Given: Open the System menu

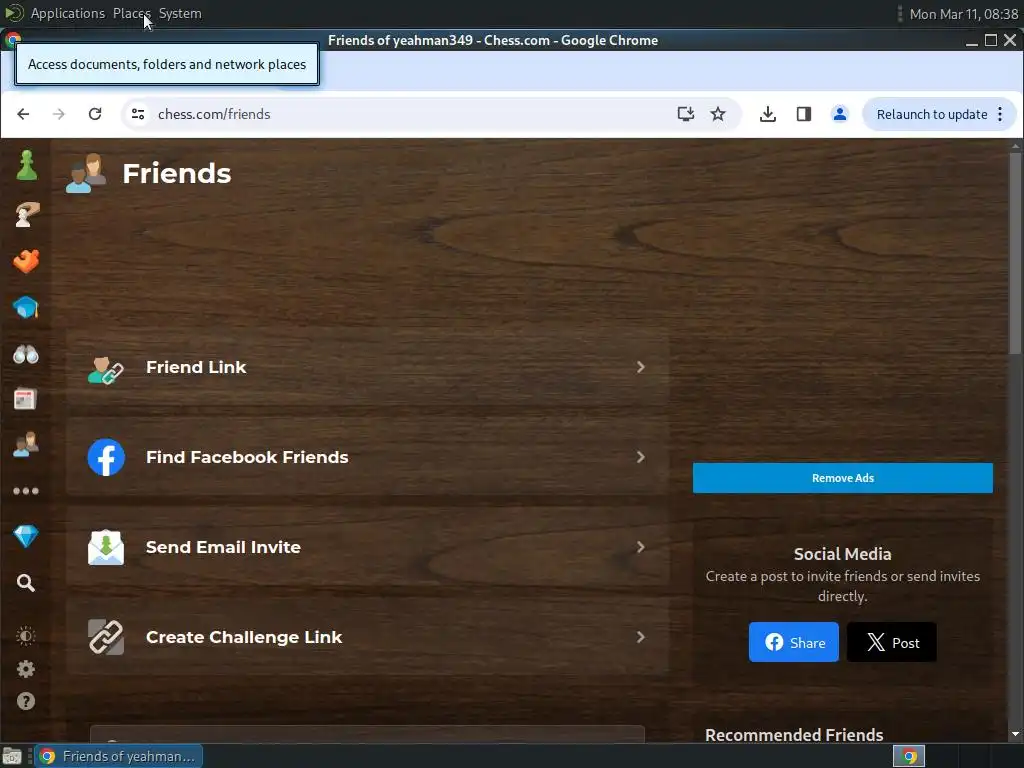Looking at the screenshot, I should tap(180, 13).
